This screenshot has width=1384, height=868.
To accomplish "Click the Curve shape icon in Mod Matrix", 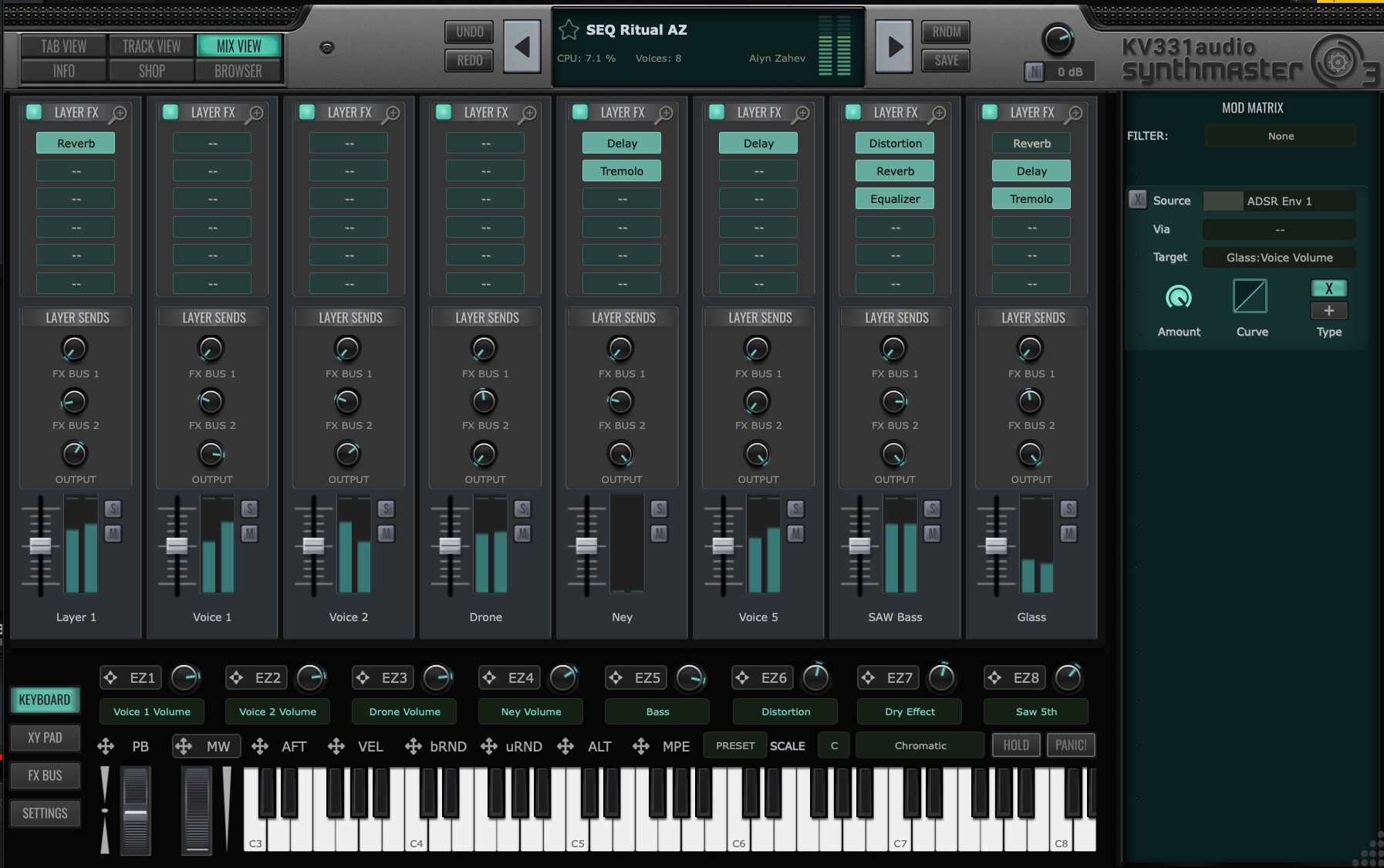I will 1250,296.
